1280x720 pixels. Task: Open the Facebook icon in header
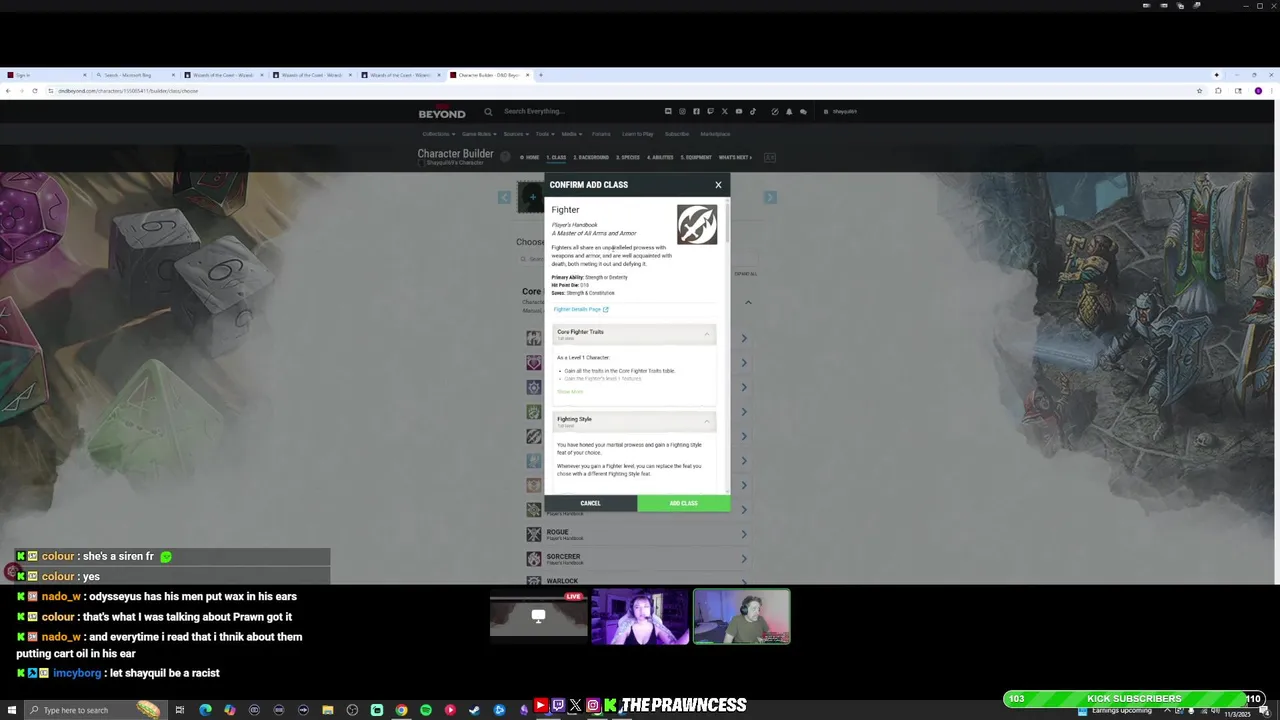696,112
